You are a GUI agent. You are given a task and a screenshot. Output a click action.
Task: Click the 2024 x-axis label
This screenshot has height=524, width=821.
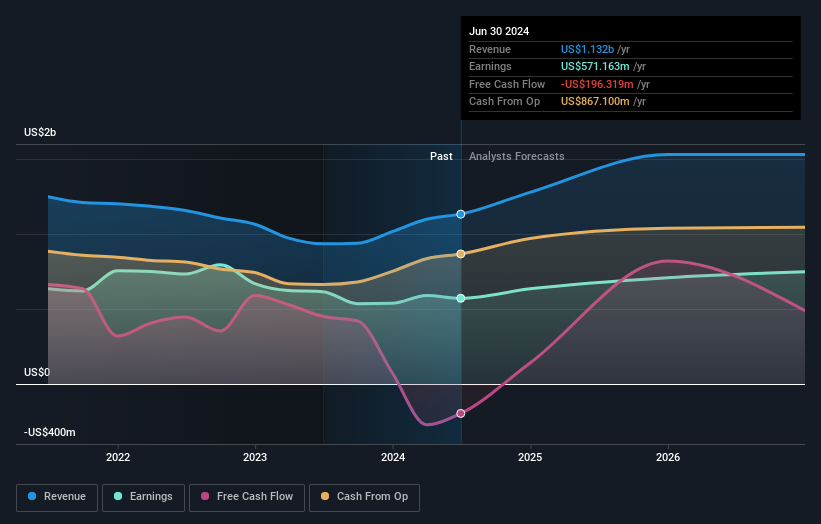pyautogui.click(x=393, y=458)
